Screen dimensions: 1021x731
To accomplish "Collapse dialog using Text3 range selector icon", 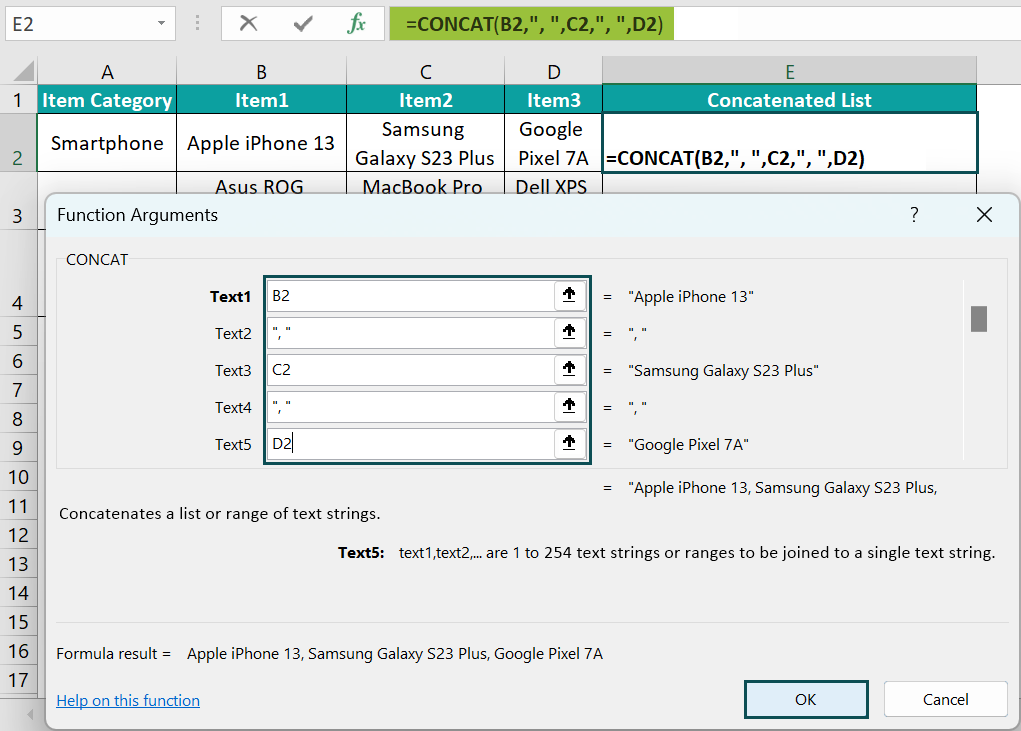I will pyautogui.click(x=570, y=370).
